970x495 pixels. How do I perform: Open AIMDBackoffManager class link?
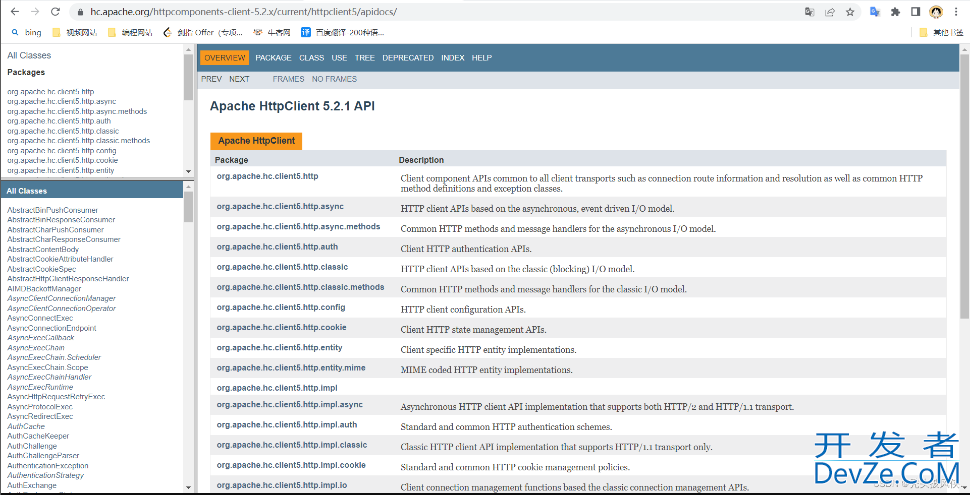[x=44, y=289]
